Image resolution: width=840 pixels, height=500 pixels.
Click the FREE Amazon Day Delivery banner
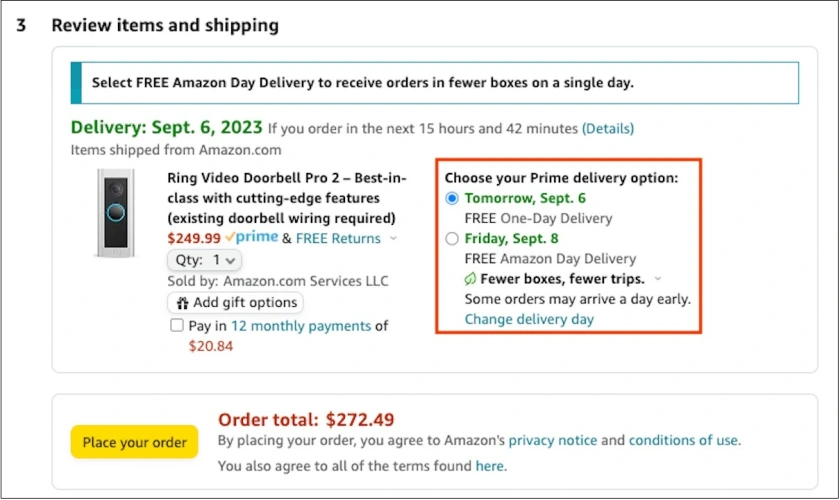435,83
